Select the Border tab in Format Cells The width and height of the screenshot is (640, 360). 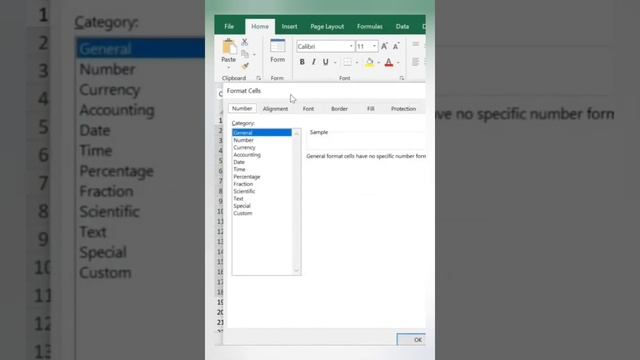[340, 109]
